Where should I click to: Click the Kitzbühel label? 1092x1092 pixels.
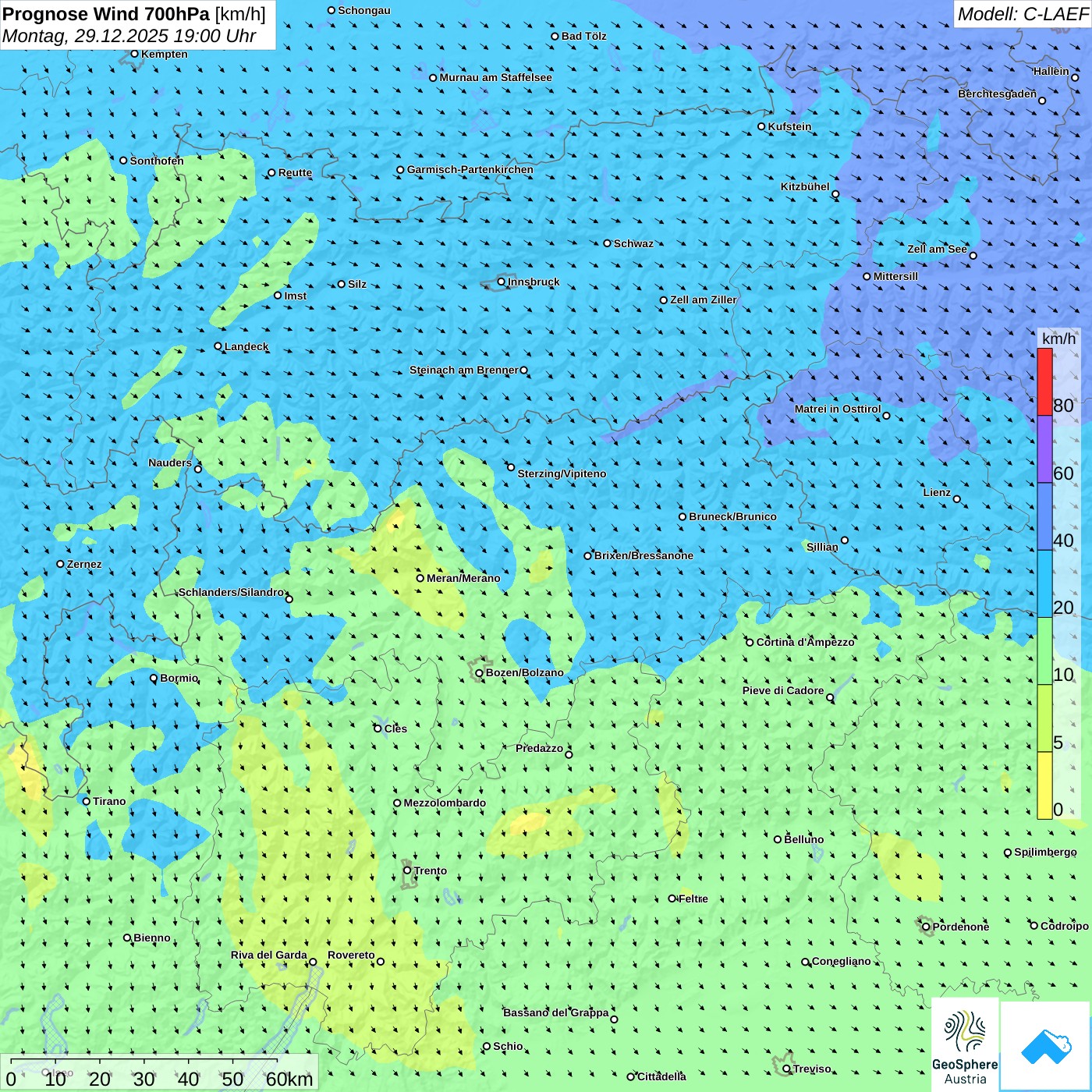point(805,186)
